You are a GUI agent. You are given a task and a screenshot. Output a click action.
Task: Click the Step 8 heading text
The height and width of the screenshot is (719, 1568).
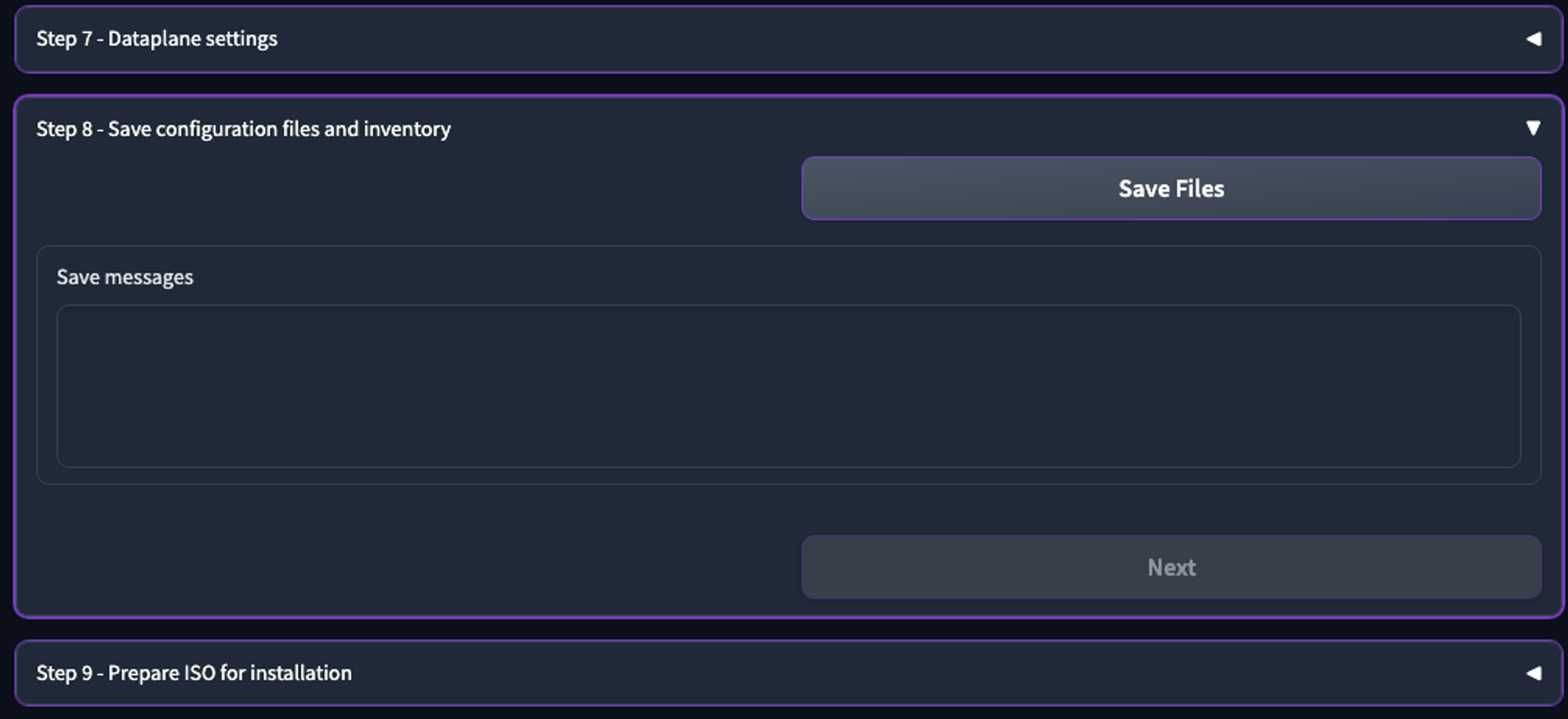243,129
